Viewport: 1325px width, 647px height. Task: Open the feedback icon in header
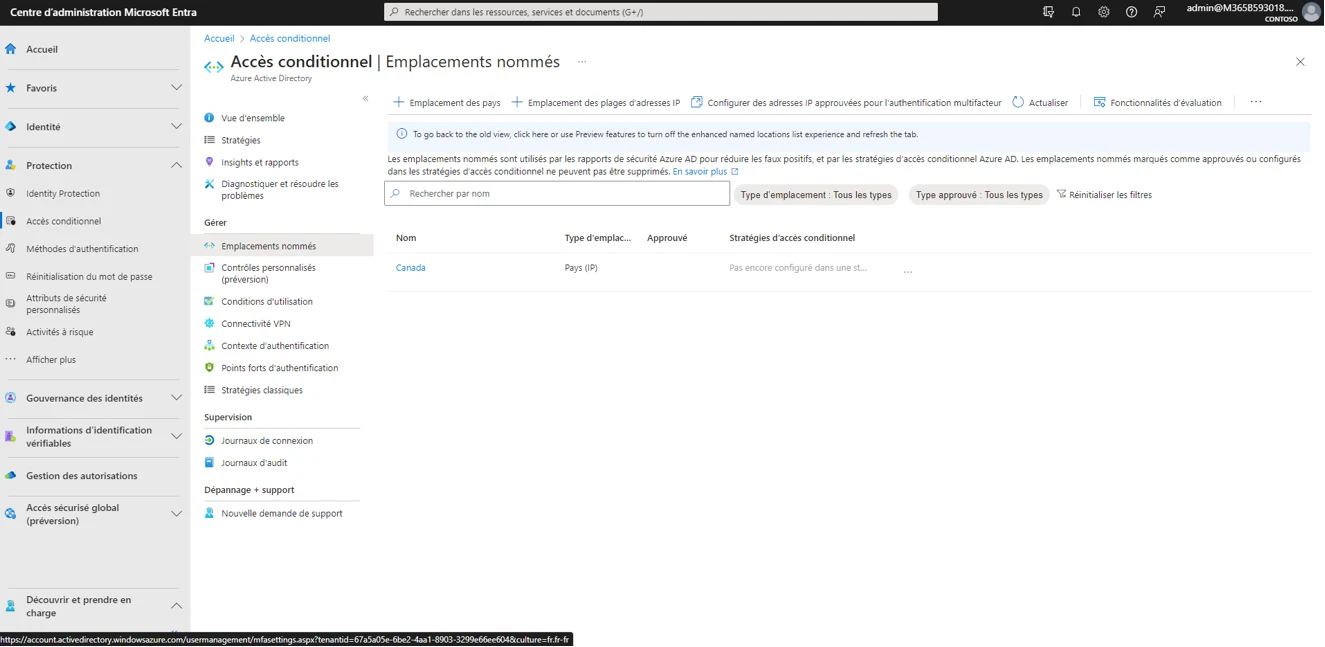[x=1159, y=12]
